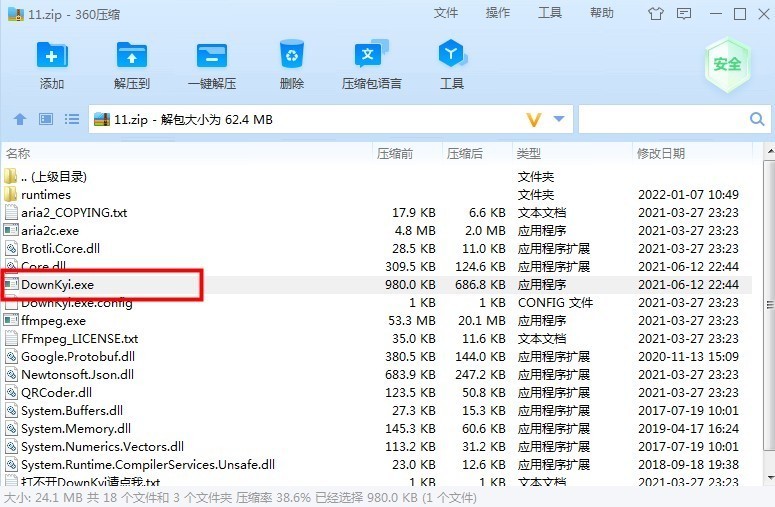Click the 2020-11-13 15:09 date cell
The width and height of the screenshot is (775, 507).
pyautogui.click(x=688, y=356)
